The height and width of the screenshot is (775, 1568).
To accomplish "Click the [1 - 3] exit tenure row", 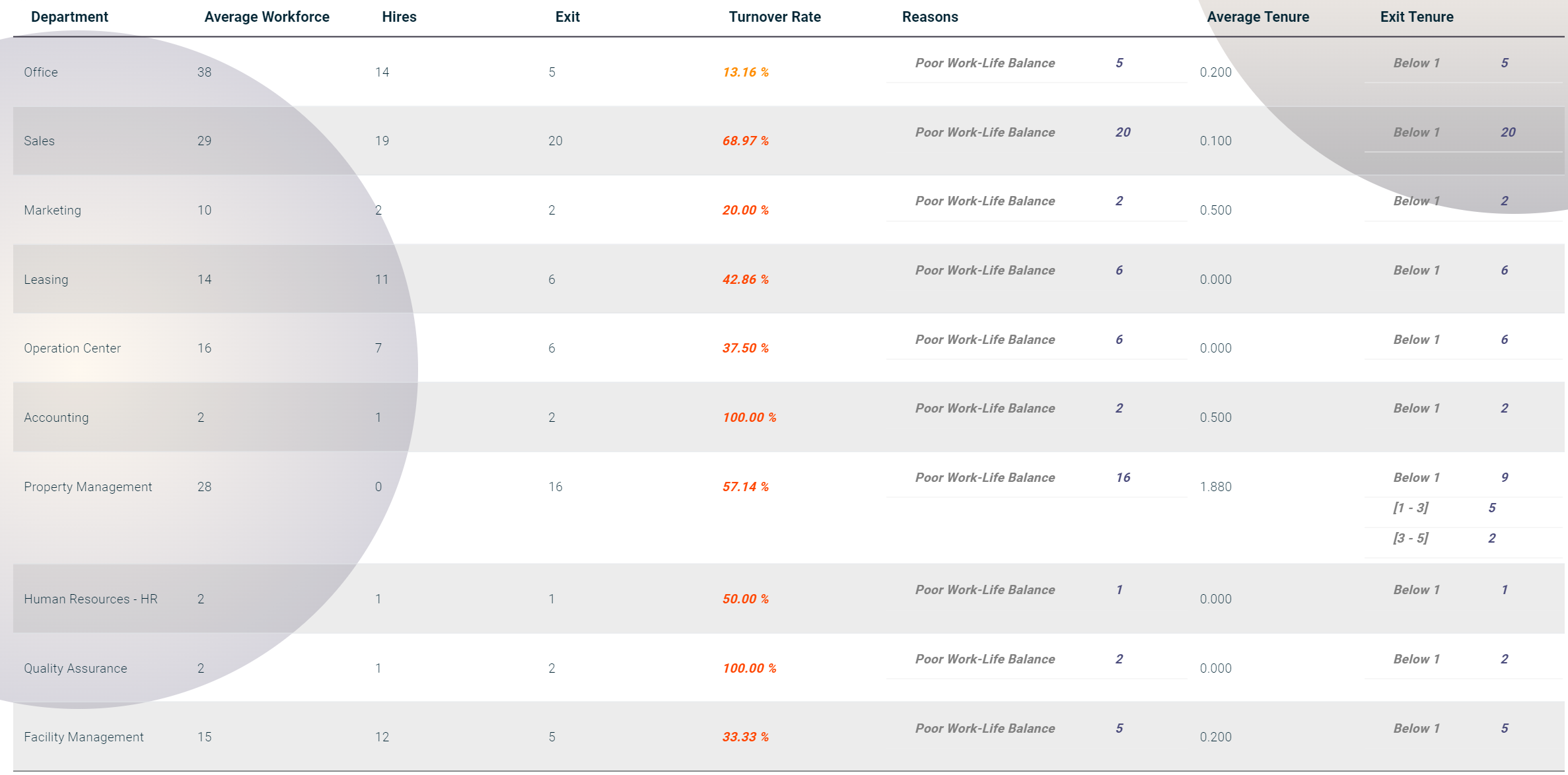I will point(1463,508).
